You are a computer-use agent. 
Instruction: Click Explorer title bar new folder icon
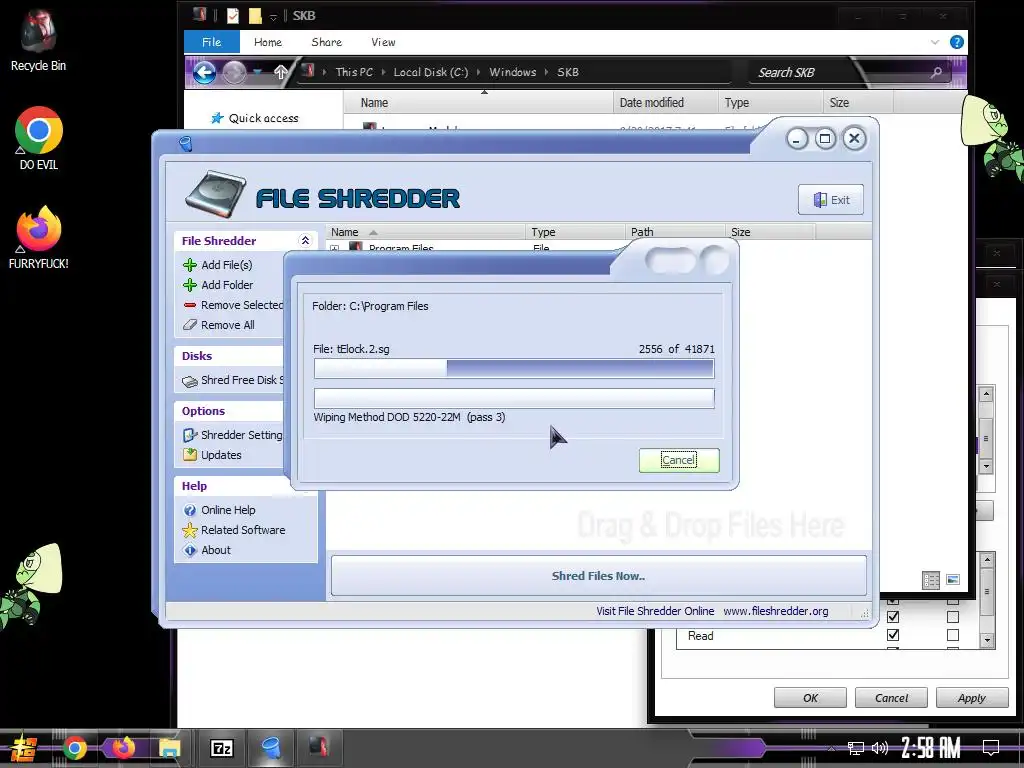255,16
